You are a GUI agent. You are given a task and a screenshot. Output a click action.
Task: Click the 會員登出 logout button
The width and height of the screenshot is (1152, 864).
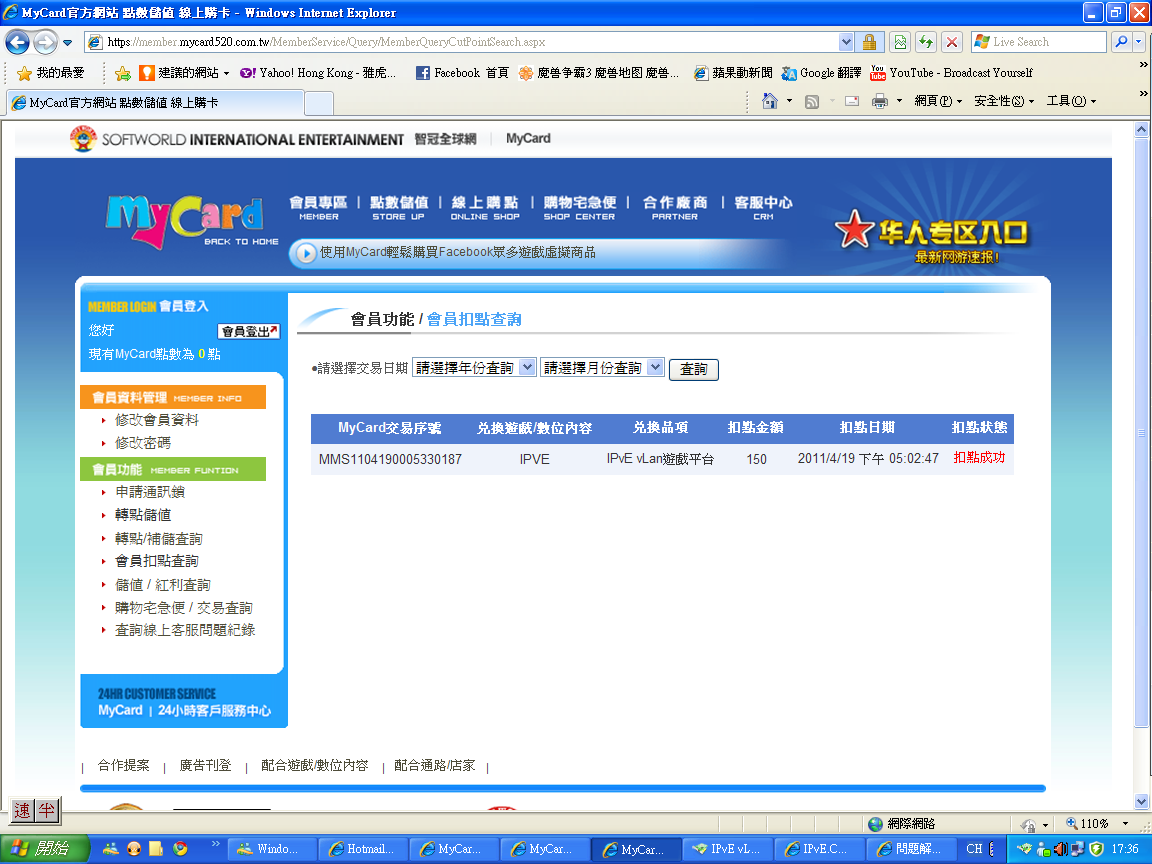click(248, 331)
